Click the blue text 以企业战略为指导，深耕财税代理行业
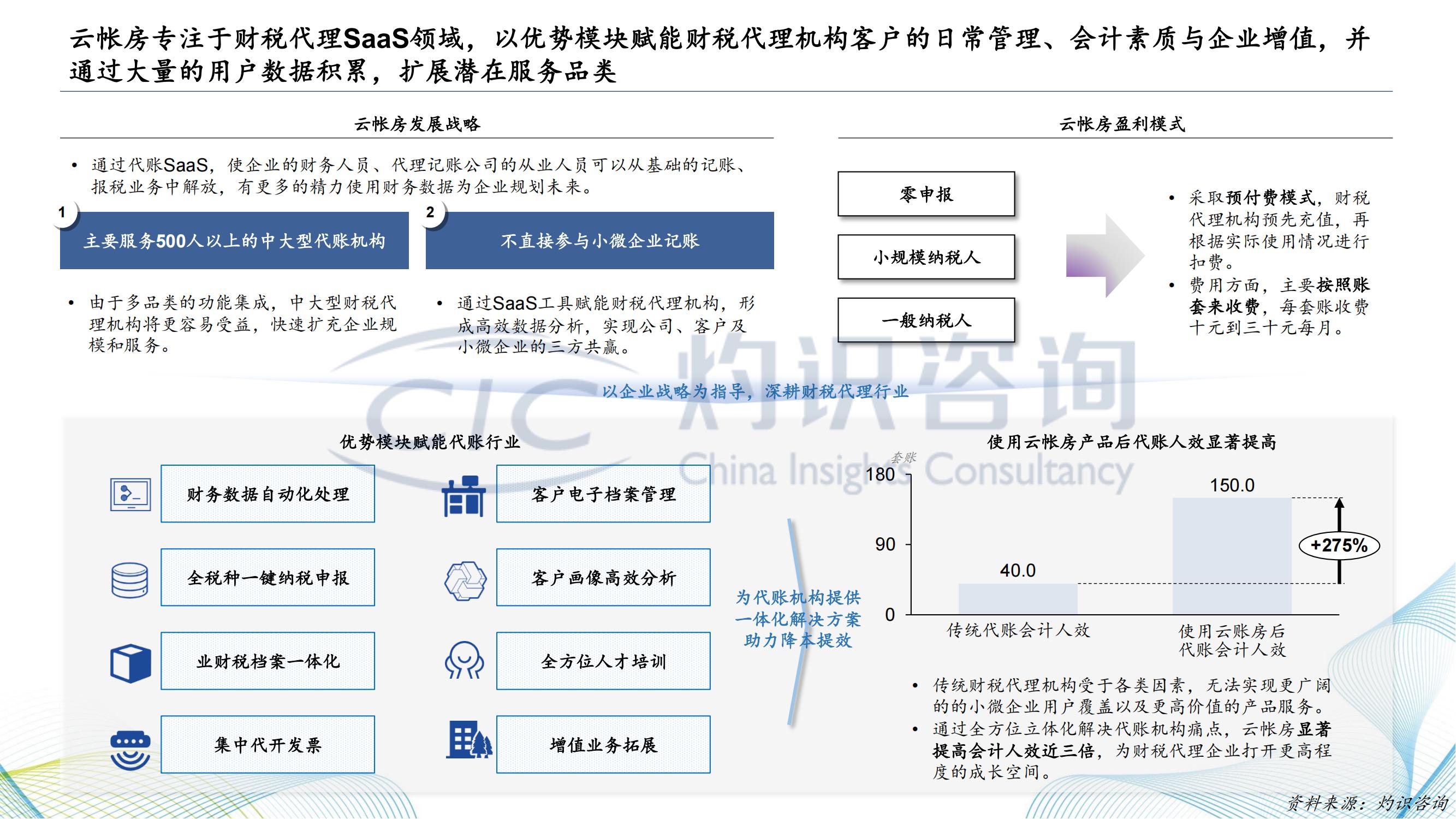The height and width of the screenshot is (819, 1456). pos(754,391)
